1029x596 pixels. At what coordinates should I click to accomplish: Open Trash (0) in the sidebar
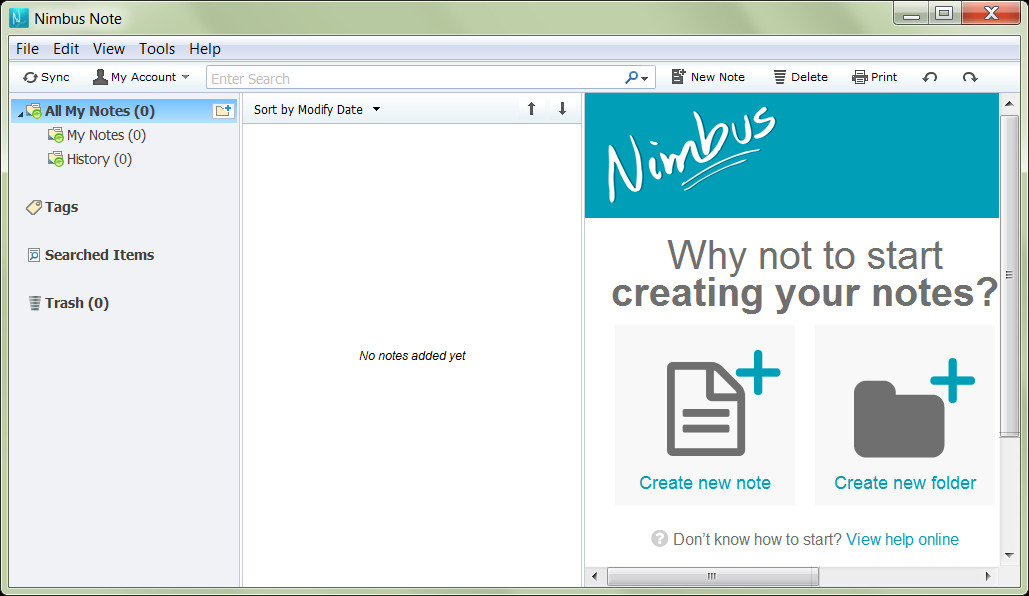pyautogui.click(x=68, y=303)
